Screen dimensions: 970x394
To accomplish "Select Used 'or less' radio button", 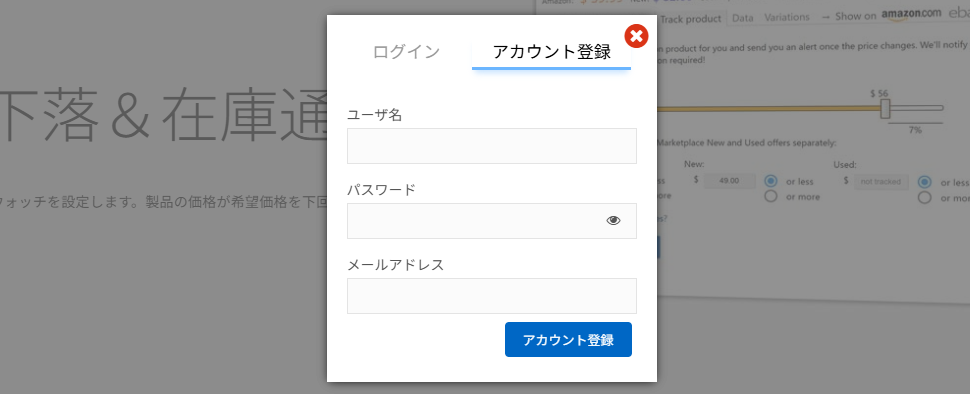I will click(x=925, y=182).
